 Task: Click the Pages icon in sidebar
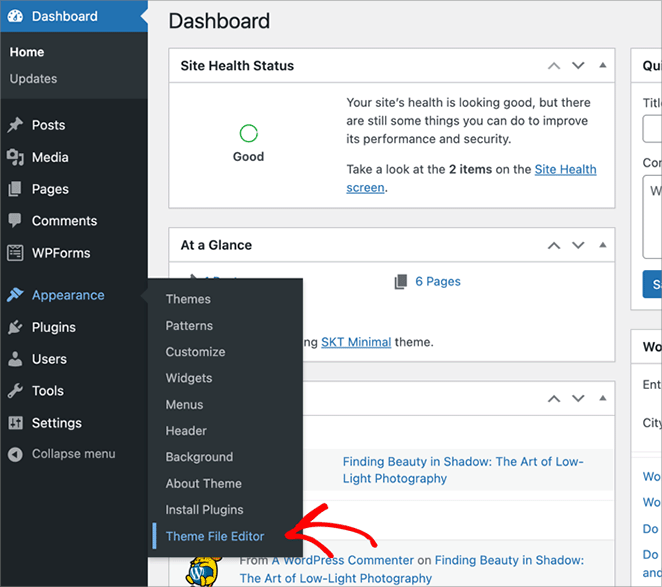click(x=15, y=189)
